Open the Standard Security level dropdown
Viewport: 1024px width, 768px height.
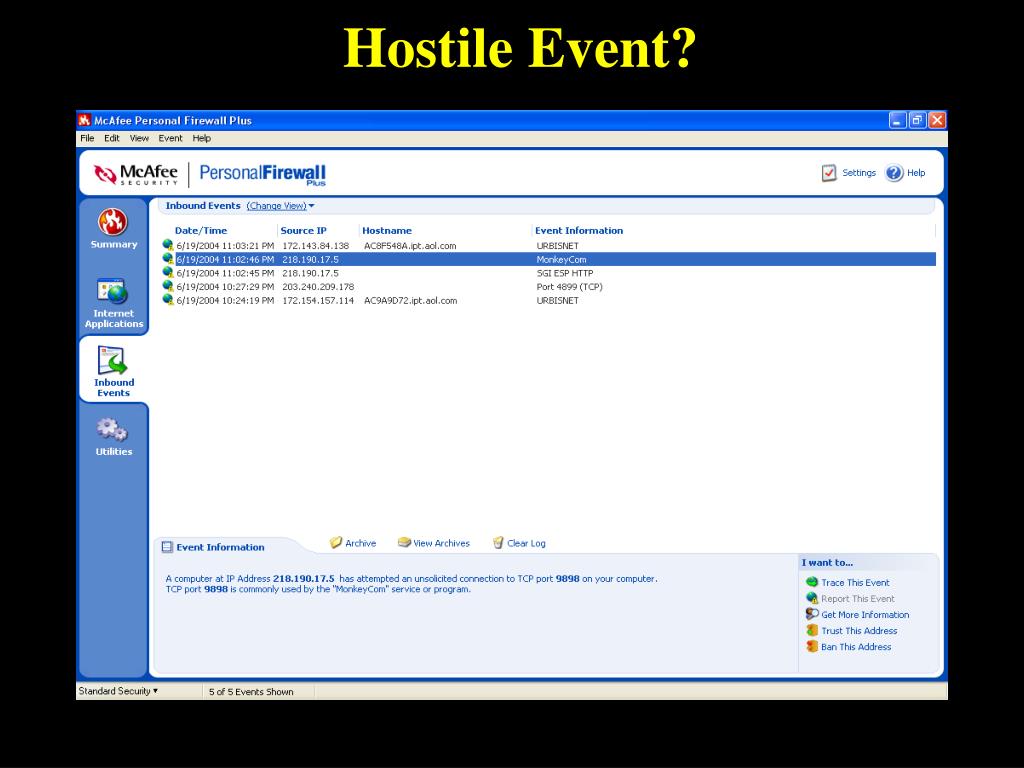118,691
